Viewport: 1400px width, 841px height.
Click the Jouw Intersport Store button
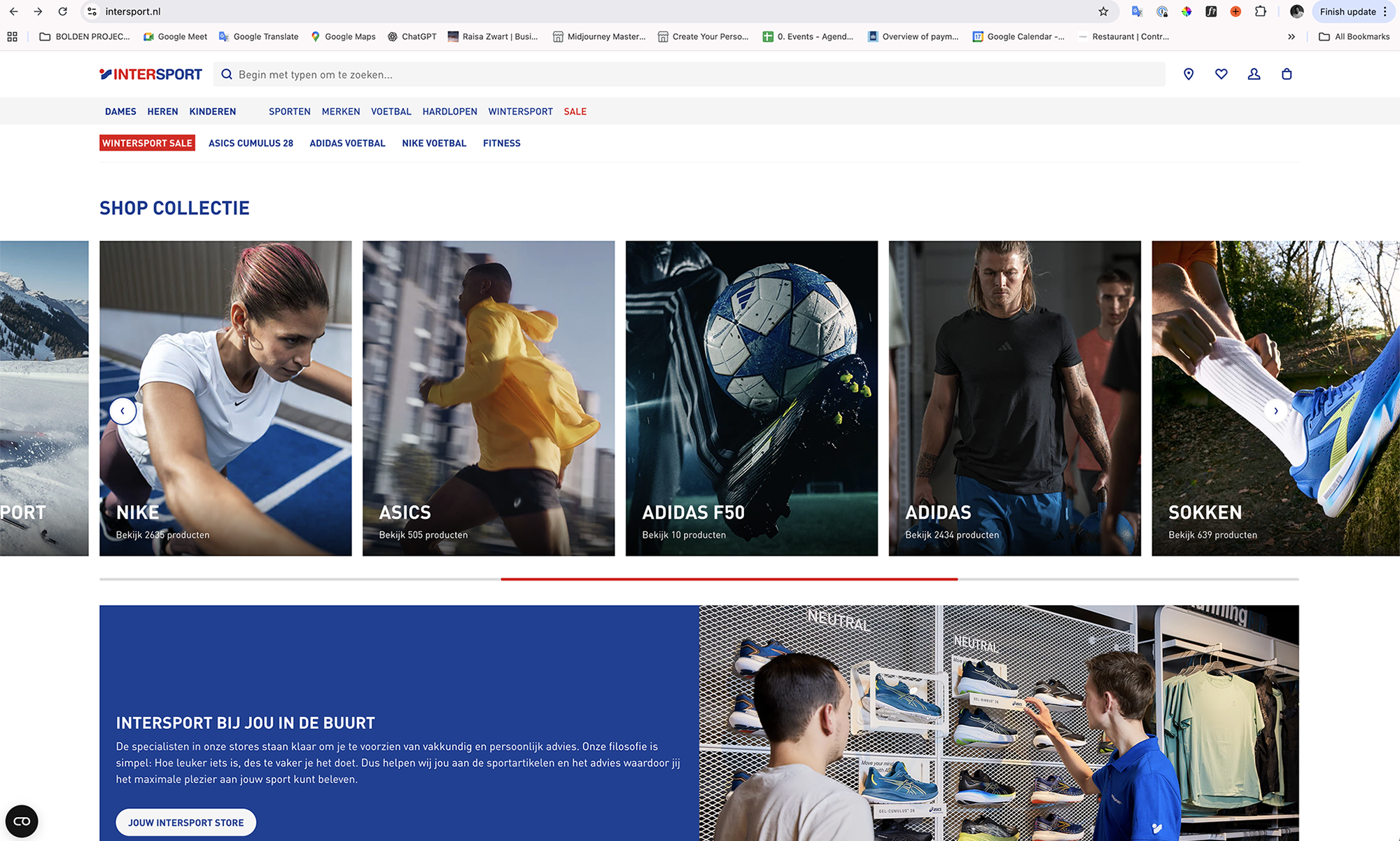coord(185,823)
